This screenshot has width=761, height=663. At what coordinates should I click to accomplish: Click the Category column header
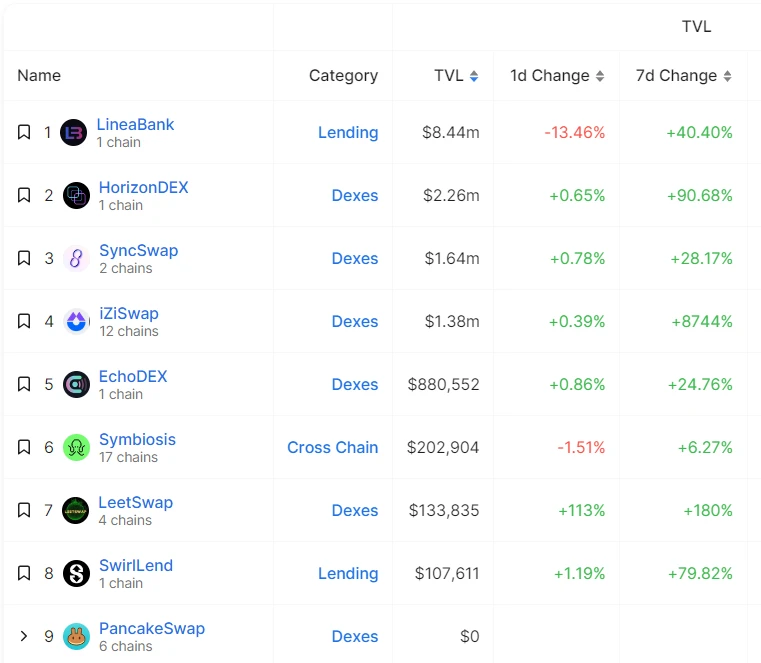coord(344,76)
